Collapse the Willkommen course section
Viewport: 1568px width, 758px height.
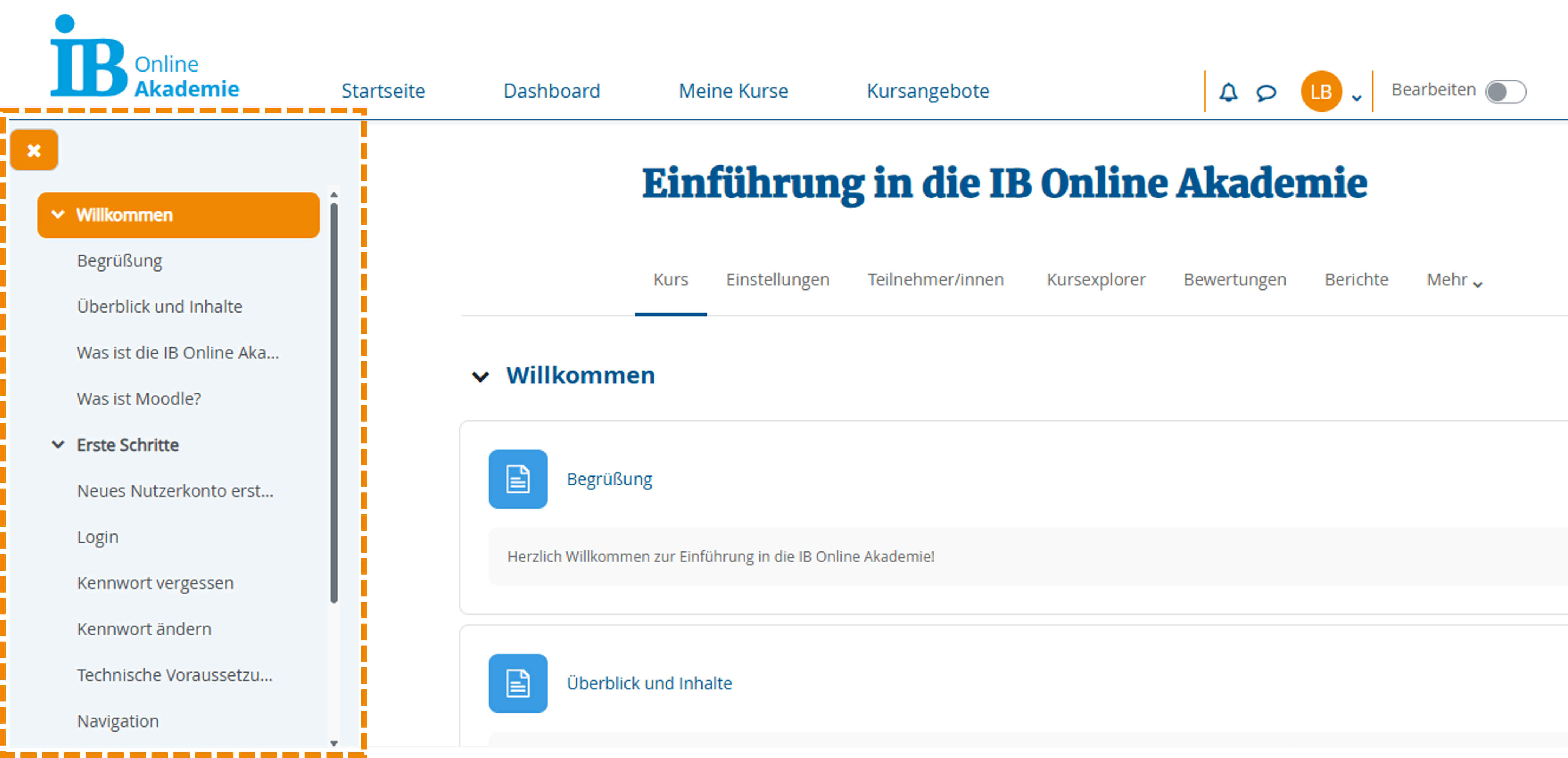pos(481,376)
